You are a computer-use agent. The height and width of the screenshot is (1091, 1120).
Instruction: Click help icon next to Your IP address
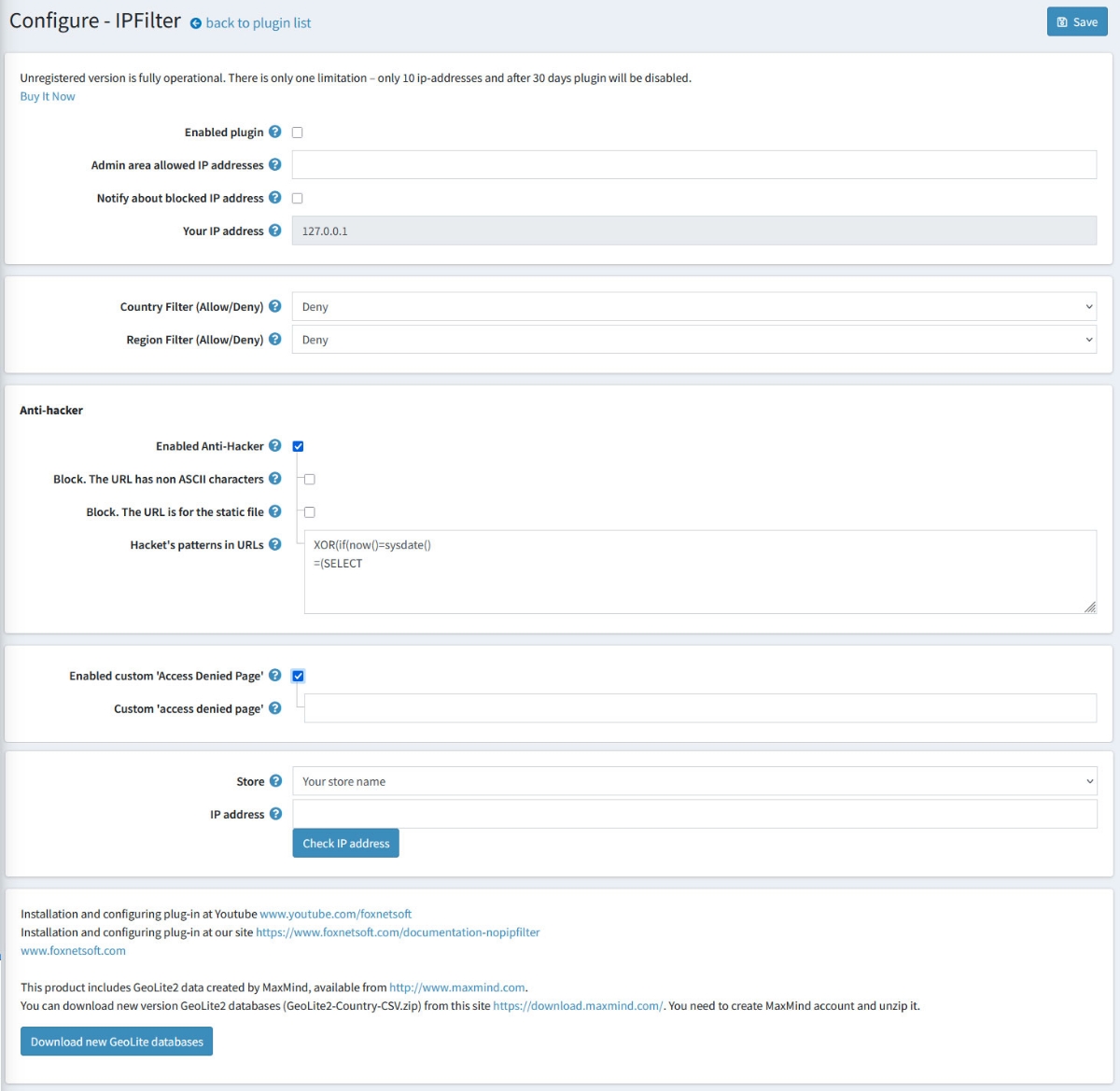click(275, 231)
